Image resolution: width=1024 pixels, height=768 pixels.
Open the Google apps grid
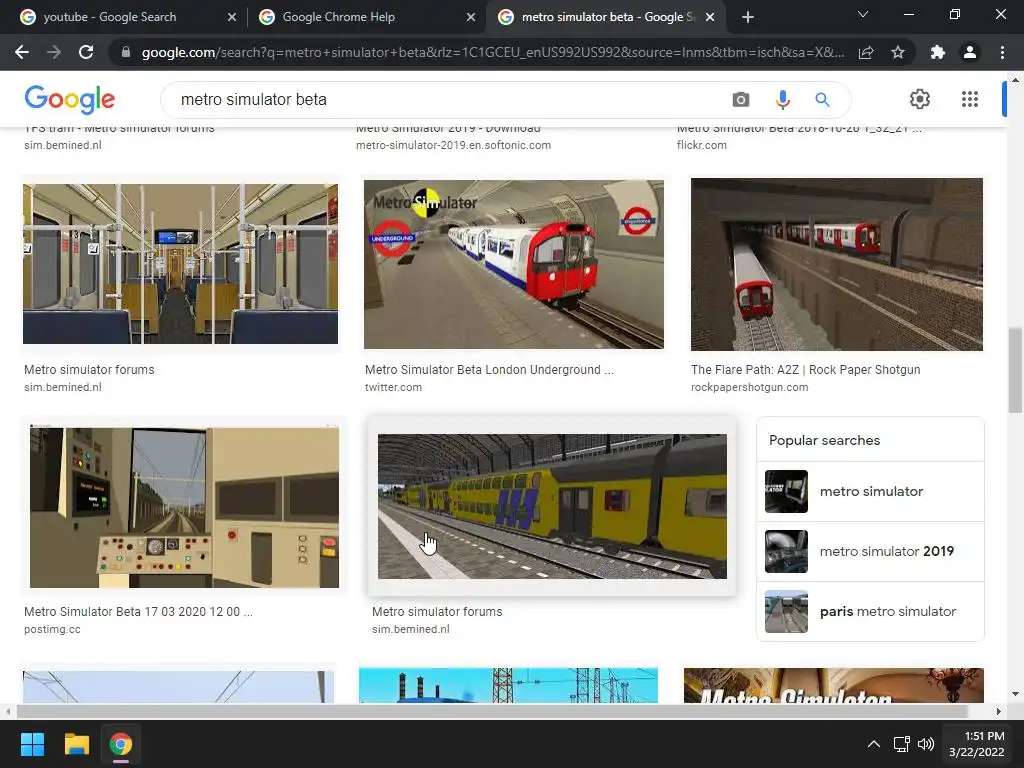[970, 99]
